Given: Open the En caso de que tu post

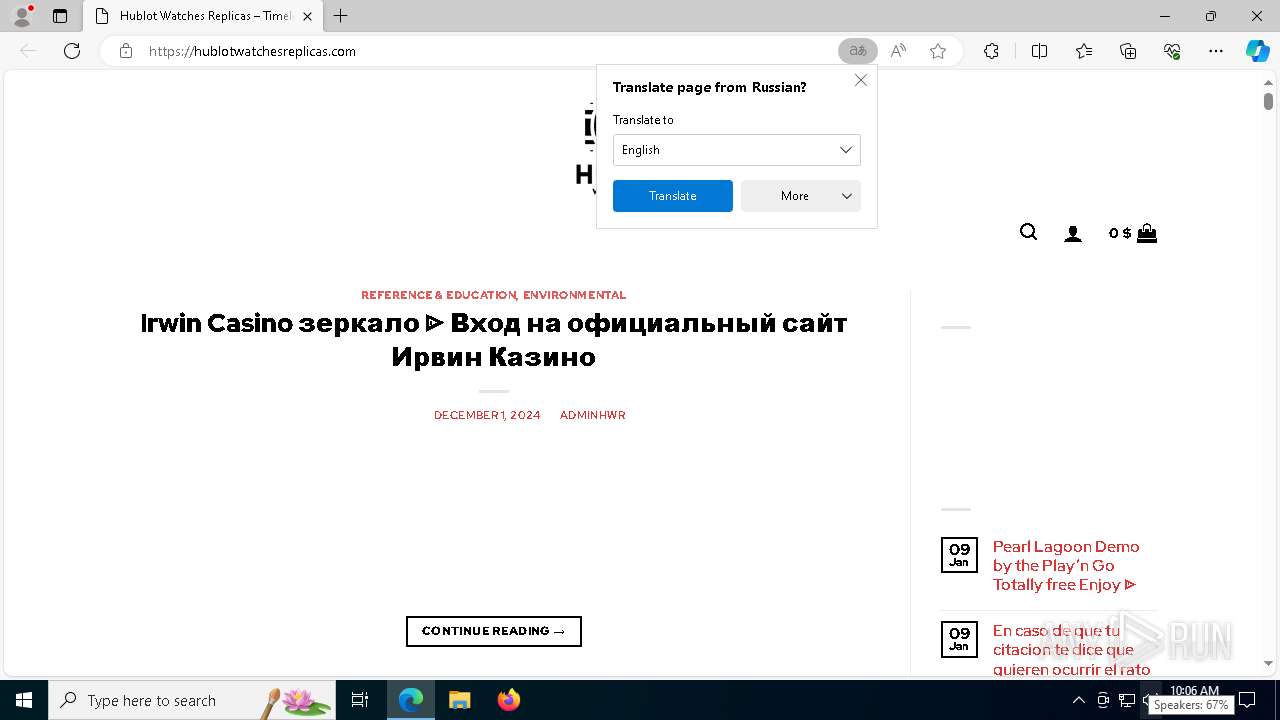Looking at the screenshot, I should [x=1072, y=650].
